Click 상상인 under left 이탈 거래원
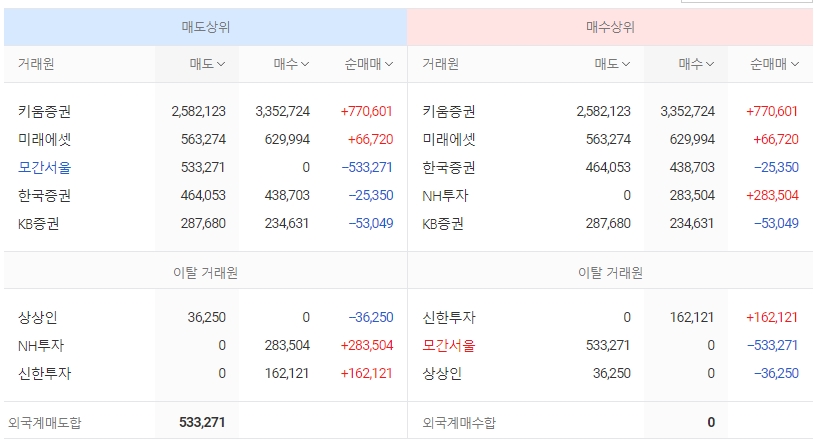Image resolution: width=814 pixels, height=445 pixels. (x=37, y=317)
